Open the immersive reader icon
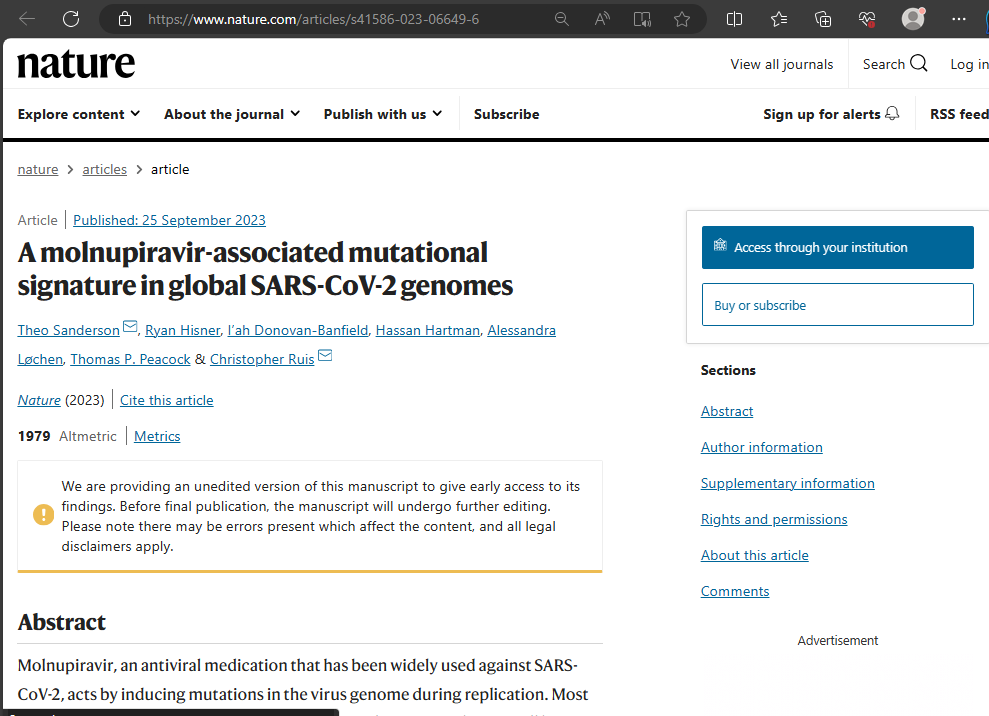 [x=642, y=20]
